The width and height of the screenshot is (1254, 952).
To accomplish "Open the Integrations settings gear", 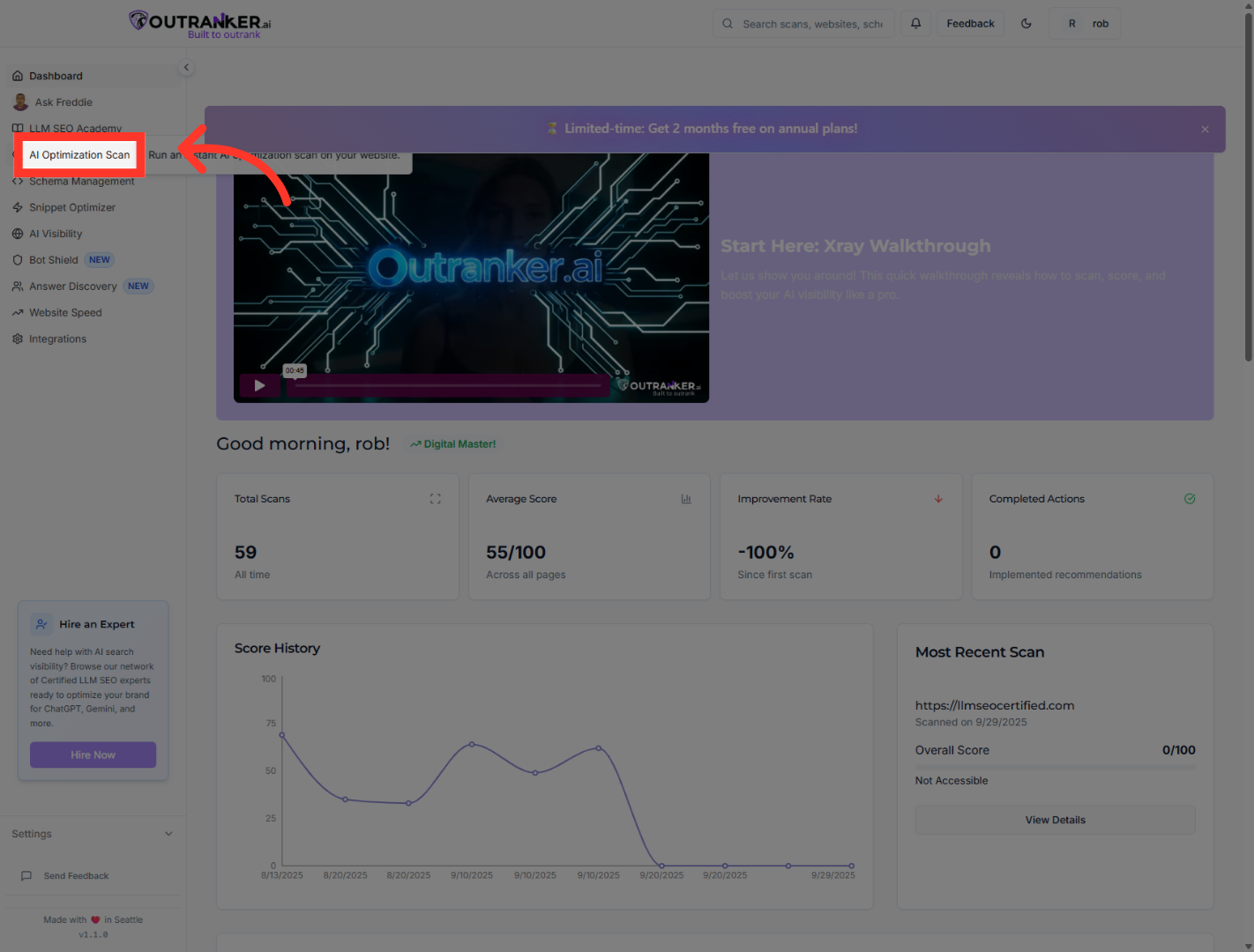I will pos(19,338).
